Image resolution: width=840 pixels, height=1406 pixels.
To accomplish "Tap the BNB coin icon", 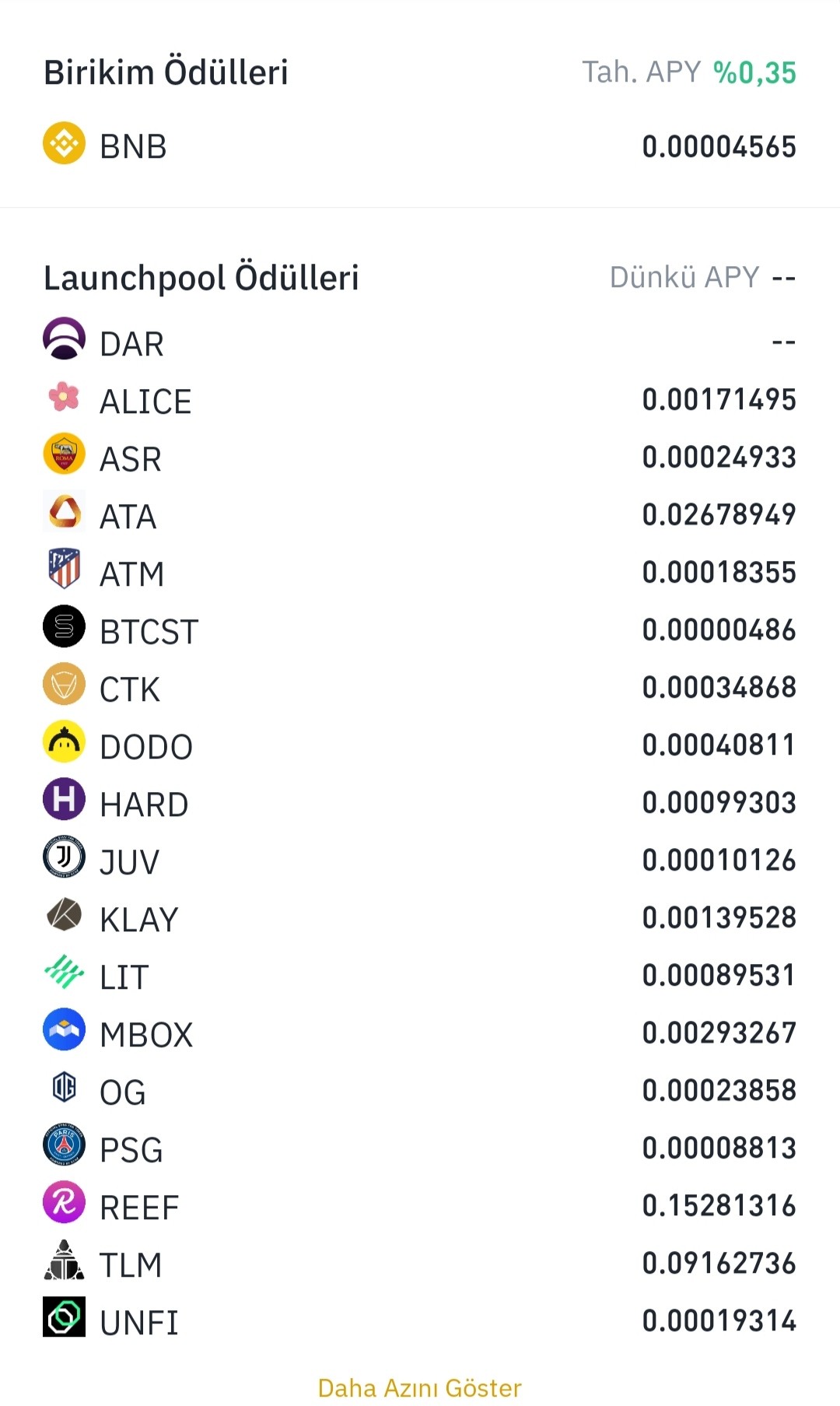I will [64, 143].
